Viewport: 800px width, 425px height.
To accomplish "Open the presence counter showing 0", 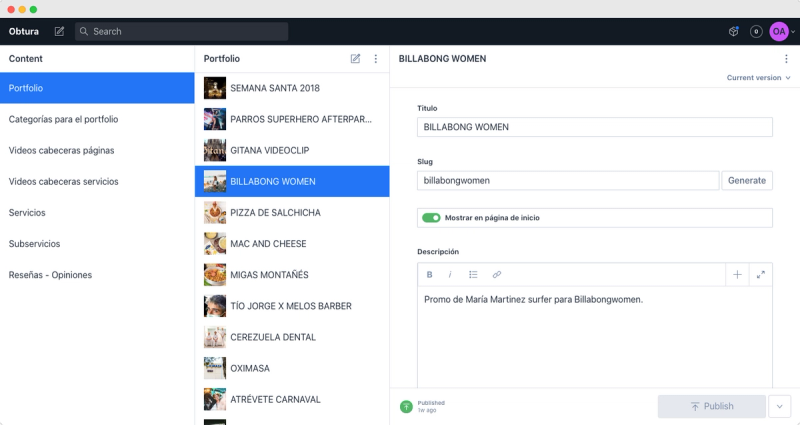I will tap(756, 32).
